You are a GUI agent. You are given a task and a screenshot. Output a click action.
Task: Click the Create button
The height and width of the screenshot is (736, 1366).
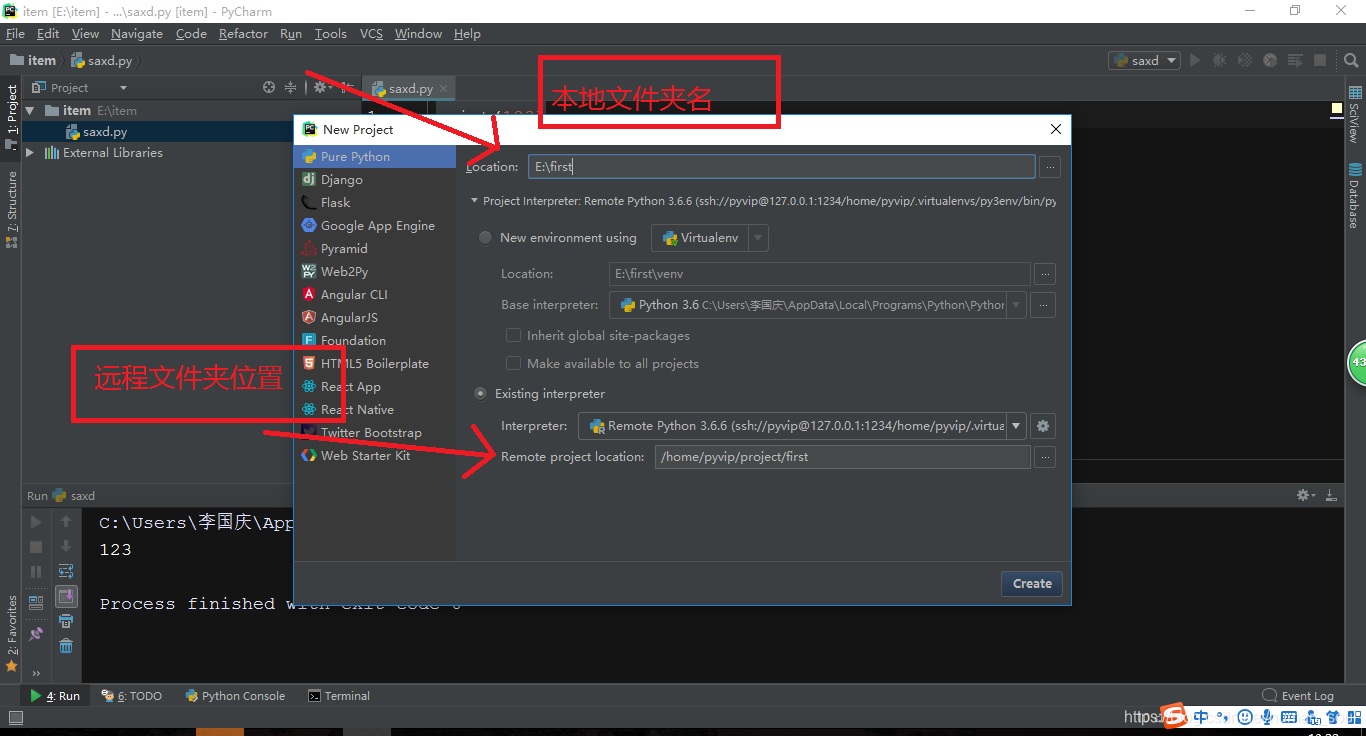(1032, 584)
